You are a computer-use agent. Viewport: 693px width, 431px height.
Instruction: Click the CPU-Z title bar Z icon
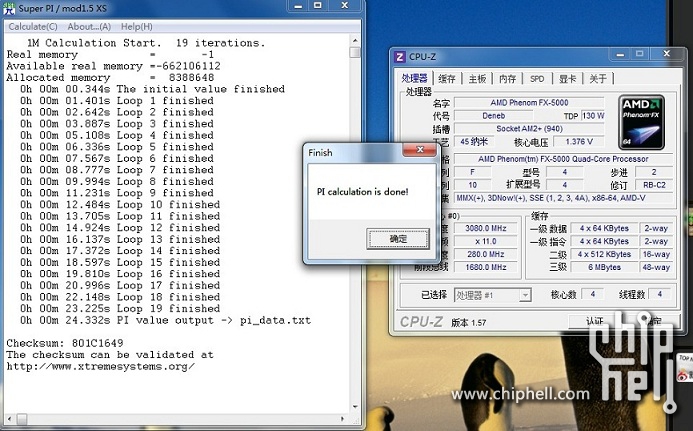pos(400,57)
